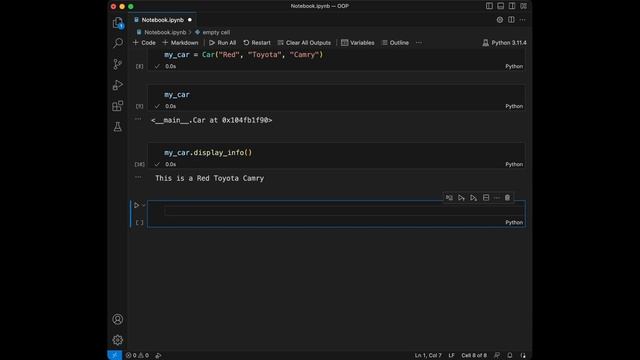Open the Source Control view
This screenshot has width=640, height=360.
tap(118, 64)
